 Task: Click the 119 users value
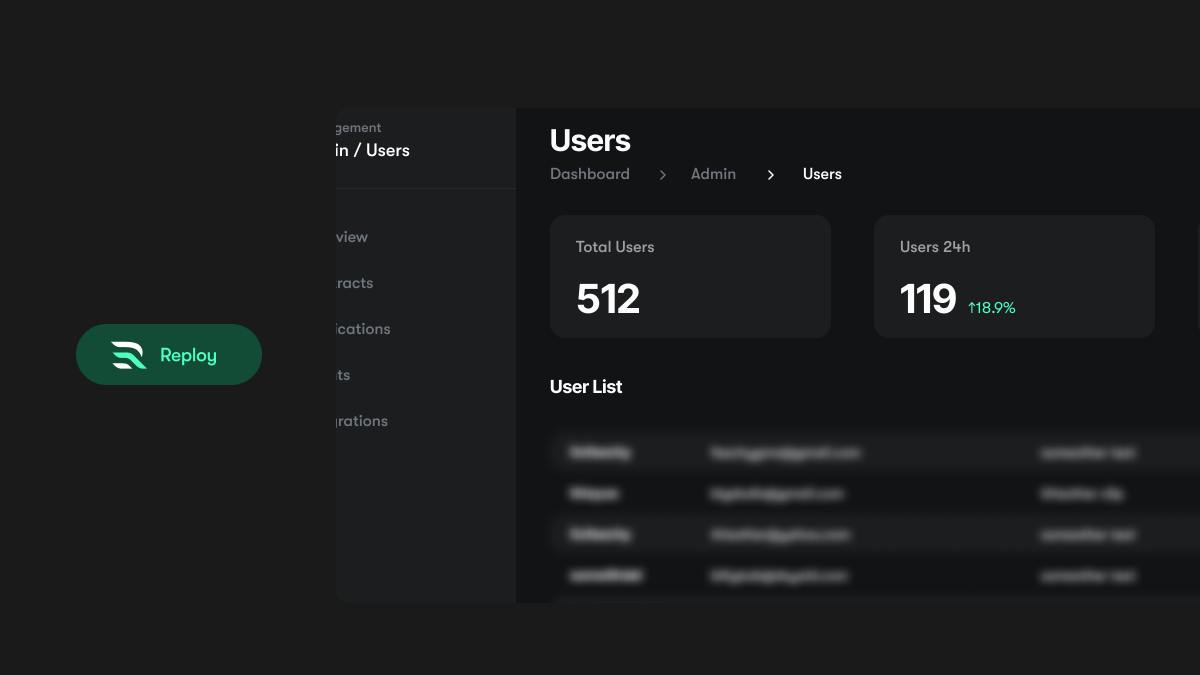tap(928, 299)
